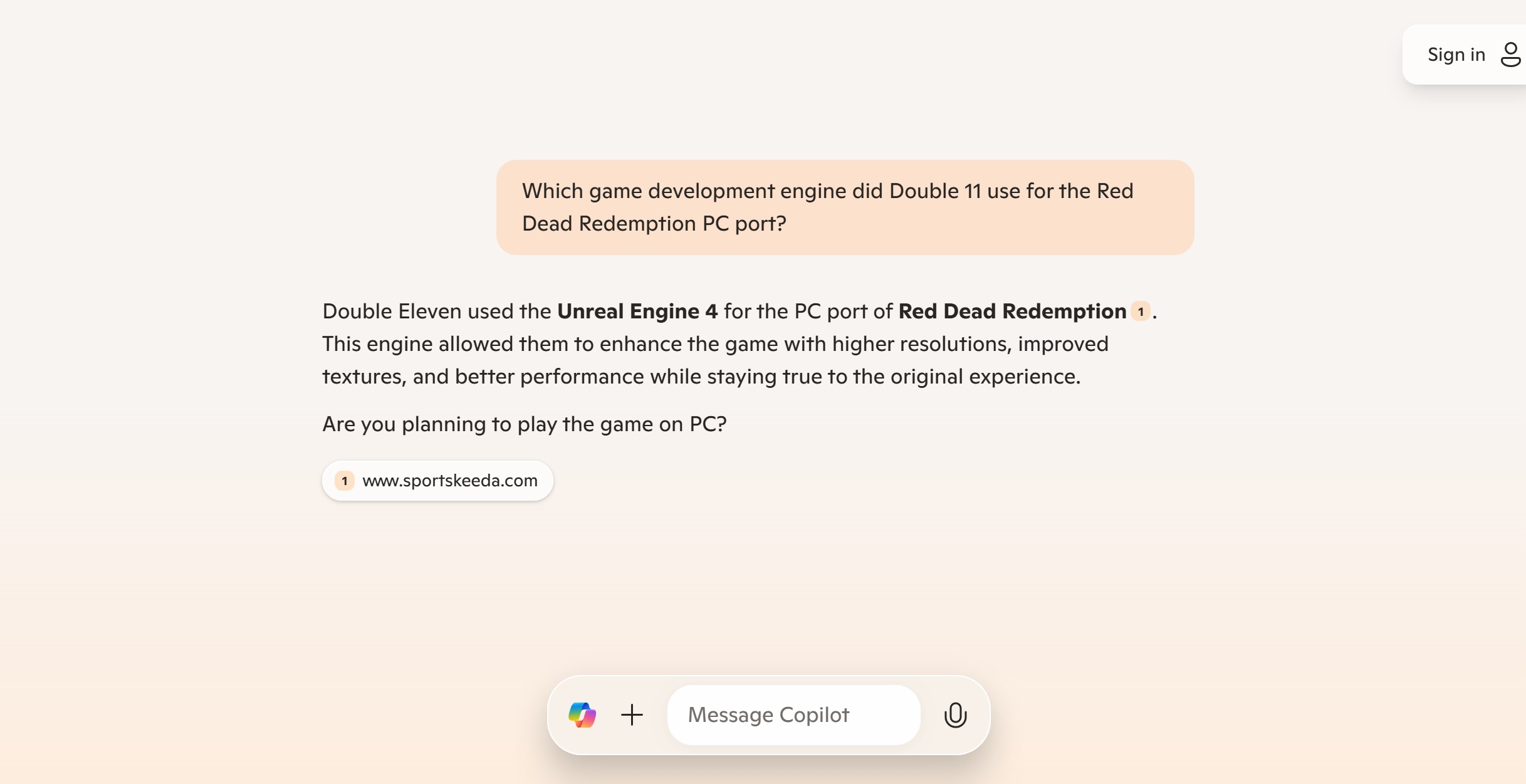This screenshot has width=1526, height=784.
Task: Start voice input with microphone icon
Action: coord(955,715)
